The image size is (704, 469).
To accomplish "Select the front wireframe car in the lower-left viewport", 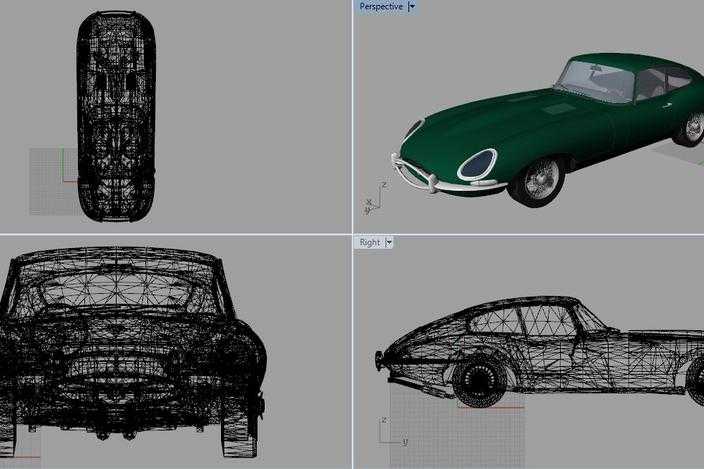I will coord(132,352).
